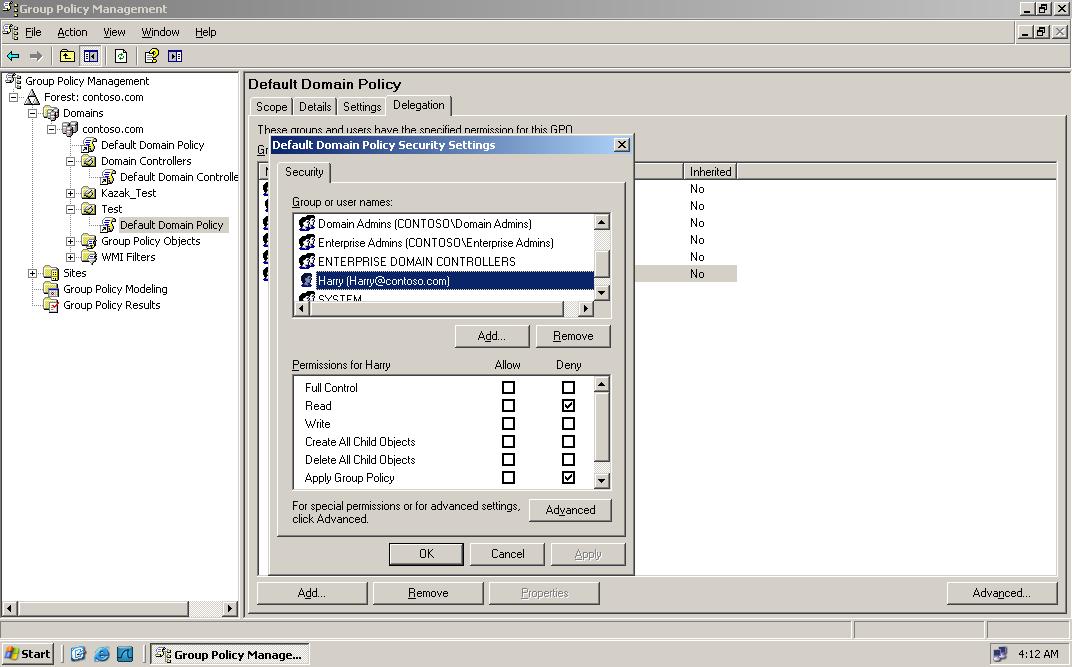Click right arrow of group list horizontal scrollbar

tap(585, 309)
